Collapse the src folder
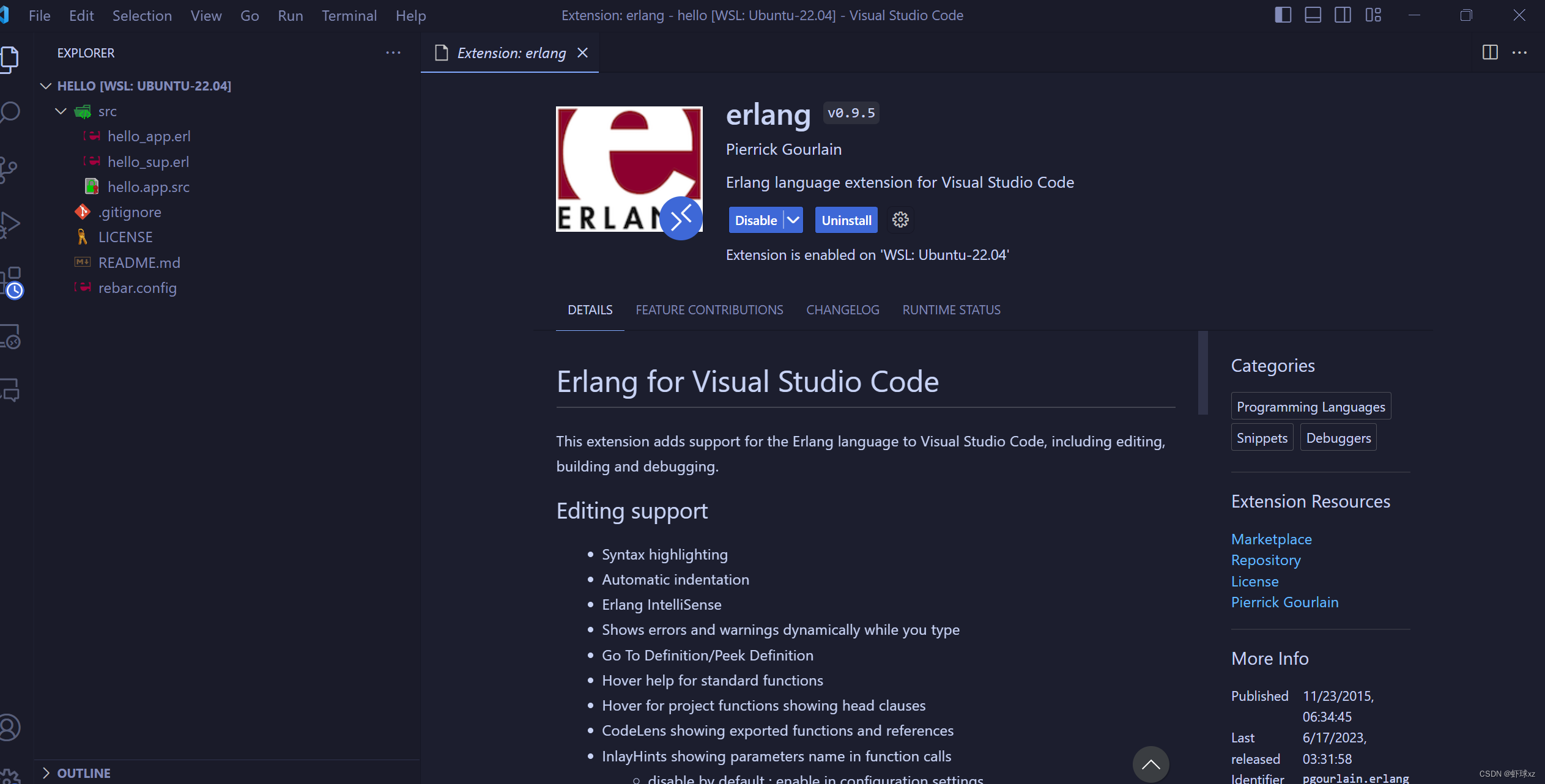Screen dimensions: 1545x784 pos(61,111)
